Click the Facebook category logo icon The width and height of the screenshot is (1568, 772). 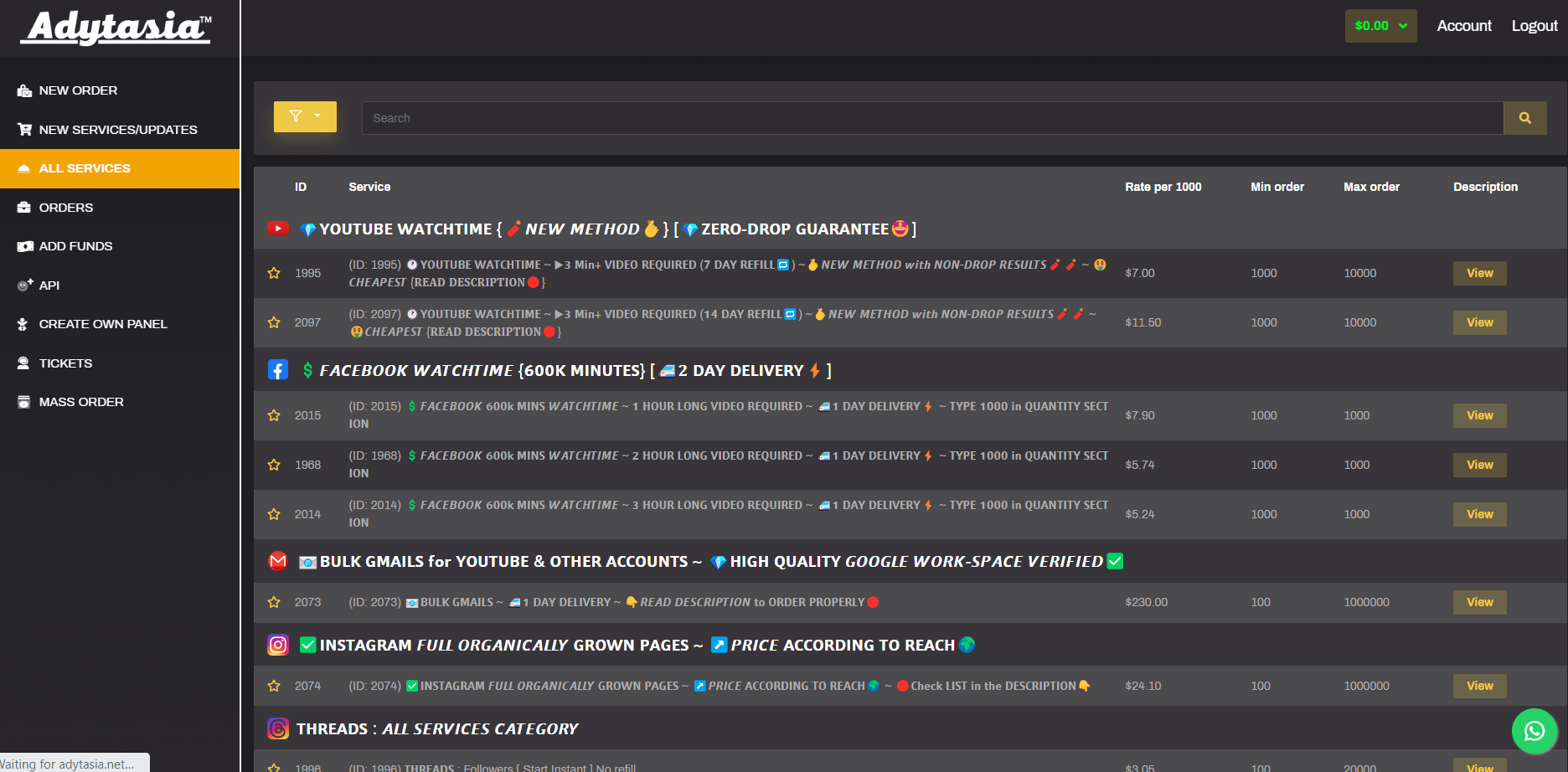[x=278, y=370]
